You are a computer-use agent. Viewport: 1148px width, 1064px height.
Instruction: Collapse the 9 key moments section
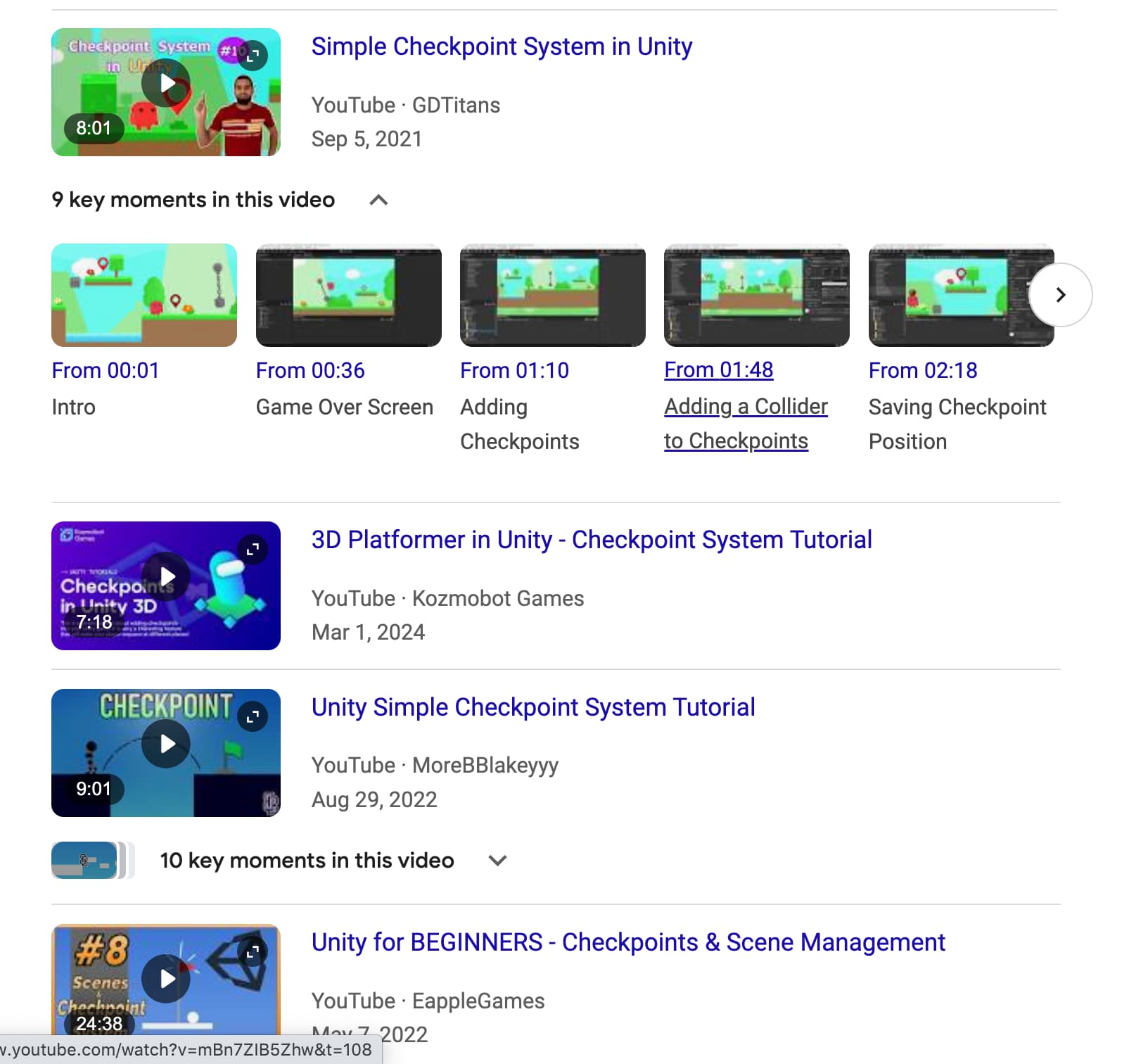(x=378, y=200)
